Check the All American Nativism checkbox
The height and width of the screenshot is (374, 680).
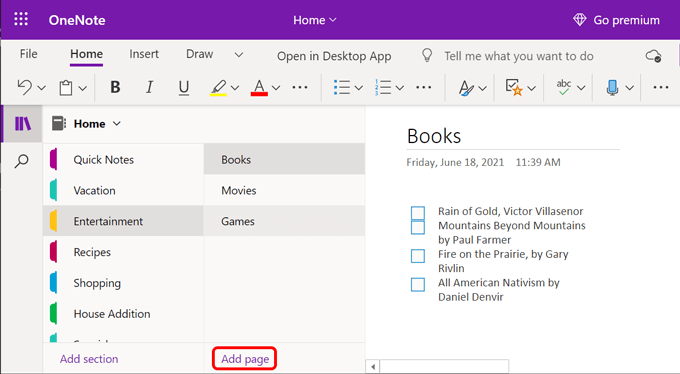[x=418, y=285]
